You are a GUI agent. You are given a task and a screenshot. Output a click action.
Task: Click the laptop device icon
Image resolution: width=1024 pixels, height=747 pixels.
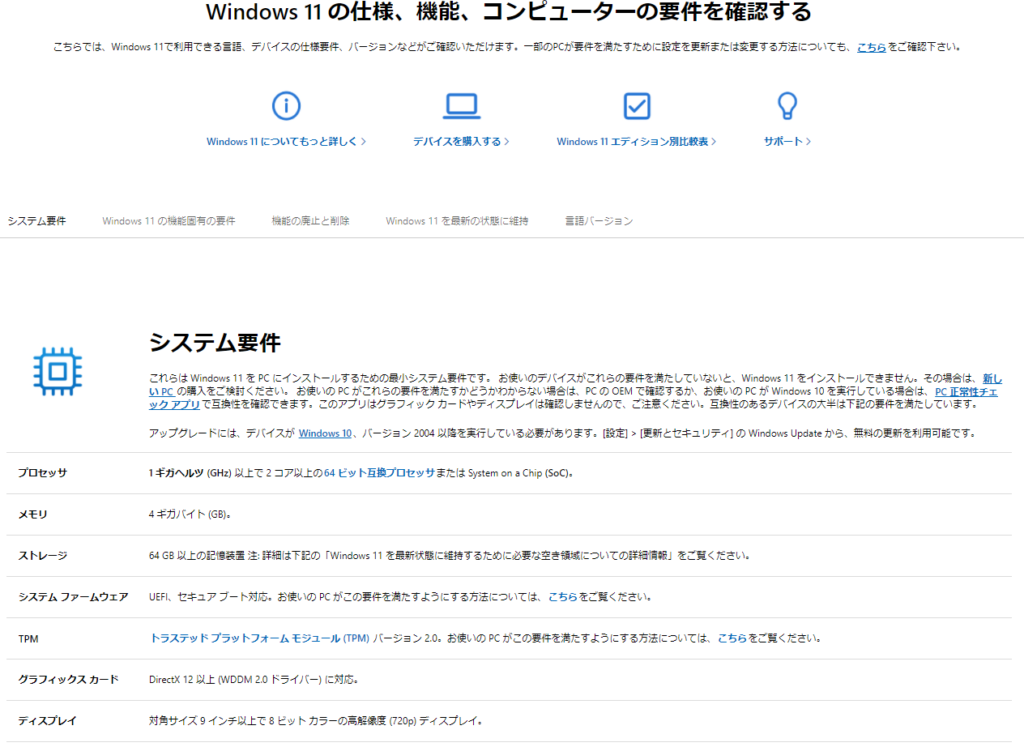point(462,106)
